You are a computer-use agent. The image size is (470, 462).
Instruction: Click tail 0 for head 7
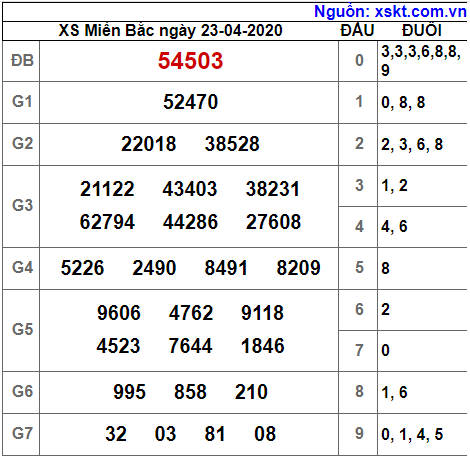coord(385,351)
